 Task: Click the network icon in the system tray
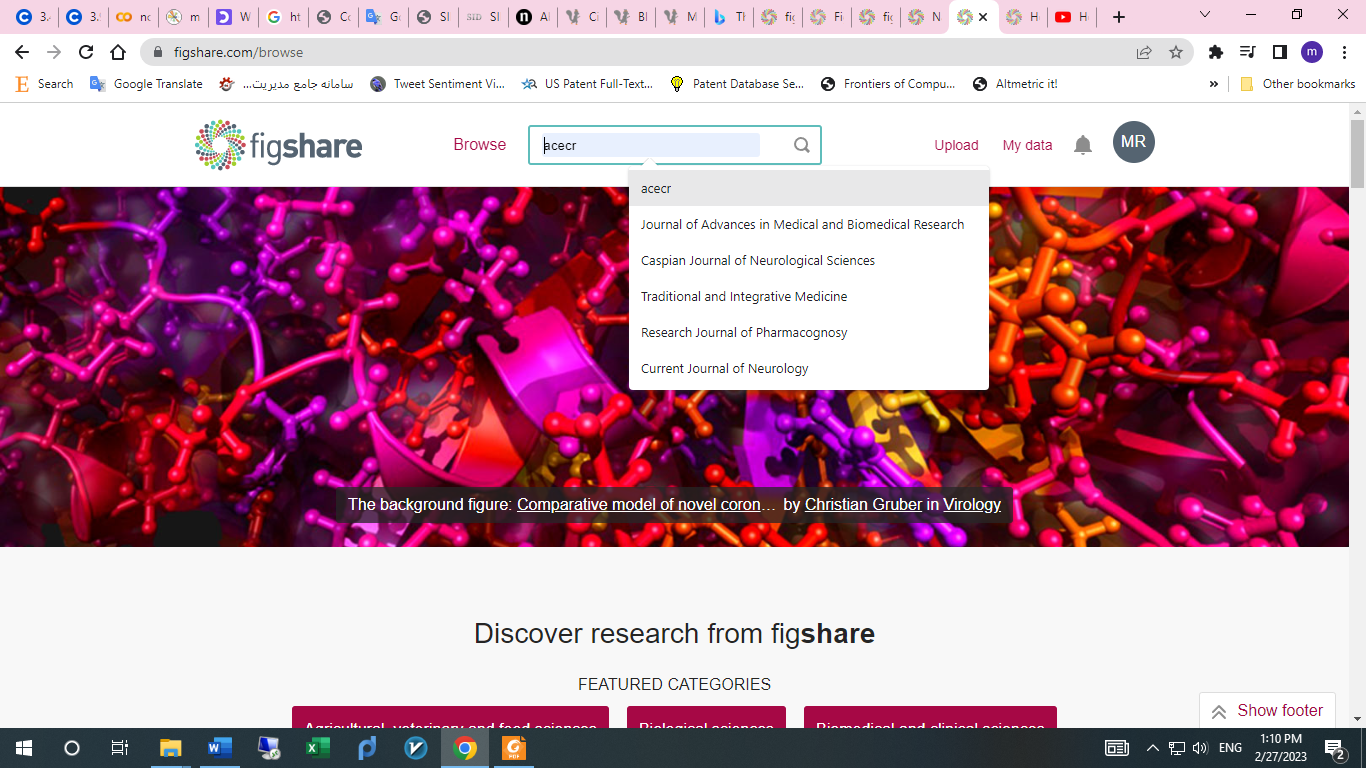pyautogui.click(x=1177, y=748)
